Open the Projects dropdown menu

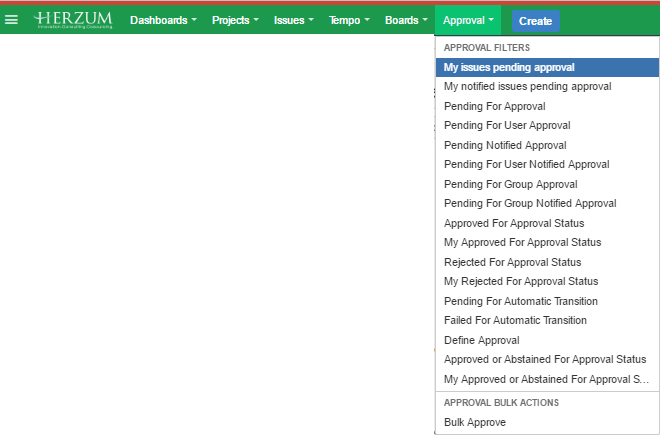click(235, 20)
